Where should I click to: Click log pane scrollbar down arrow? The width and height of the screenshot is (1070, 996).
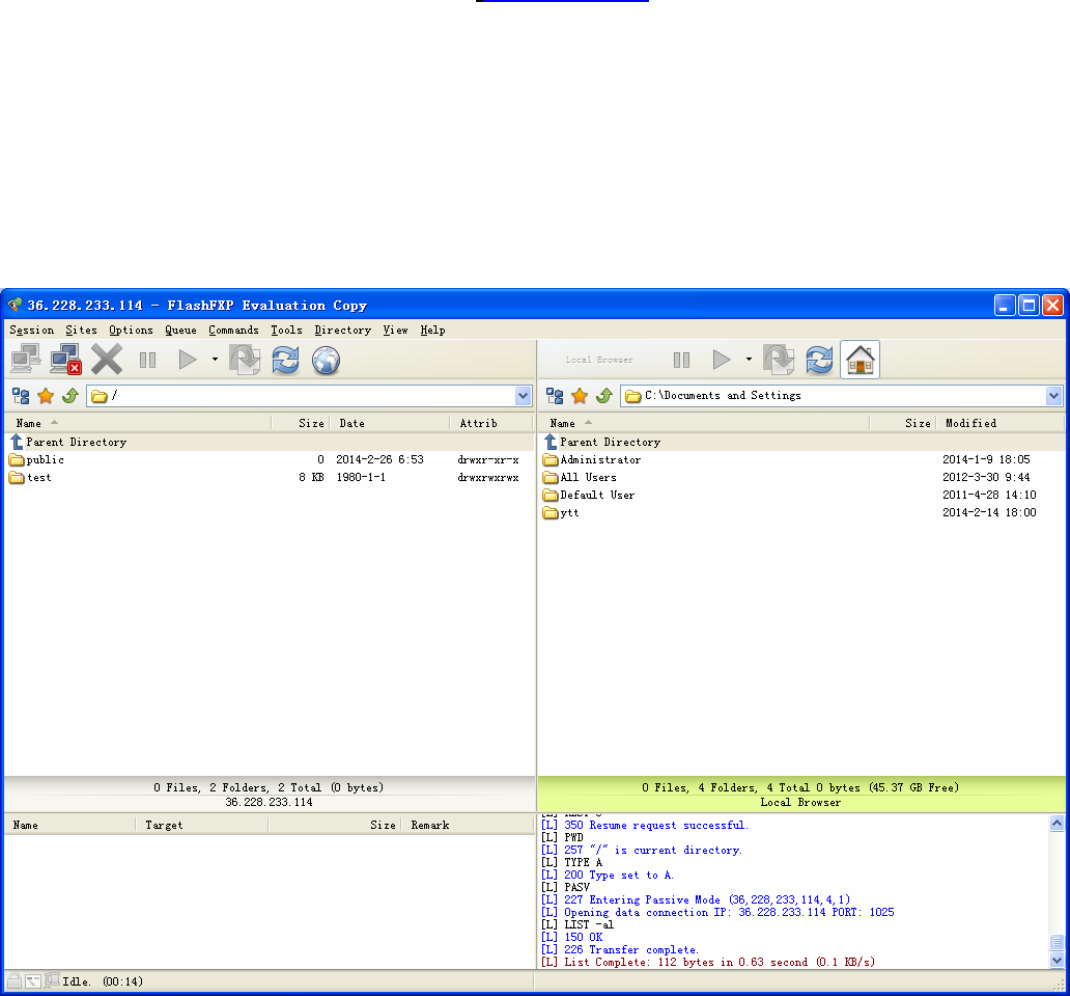tap(1056, 961)
